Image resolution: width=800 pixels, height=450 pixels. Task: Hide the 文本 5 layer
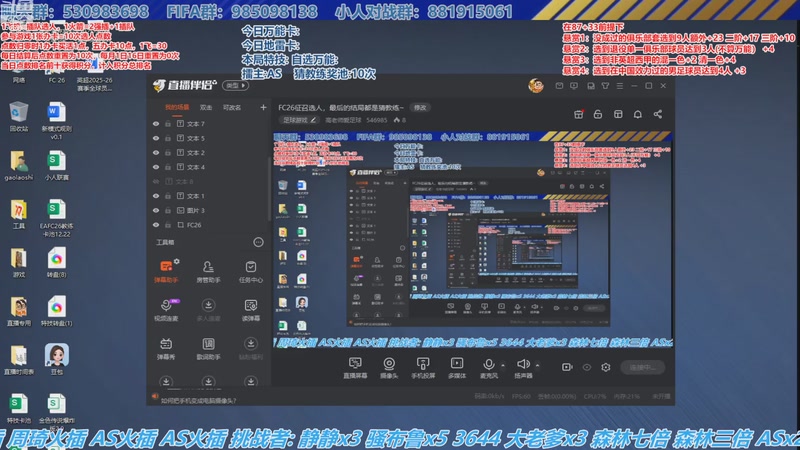click(x=156, y=138)
